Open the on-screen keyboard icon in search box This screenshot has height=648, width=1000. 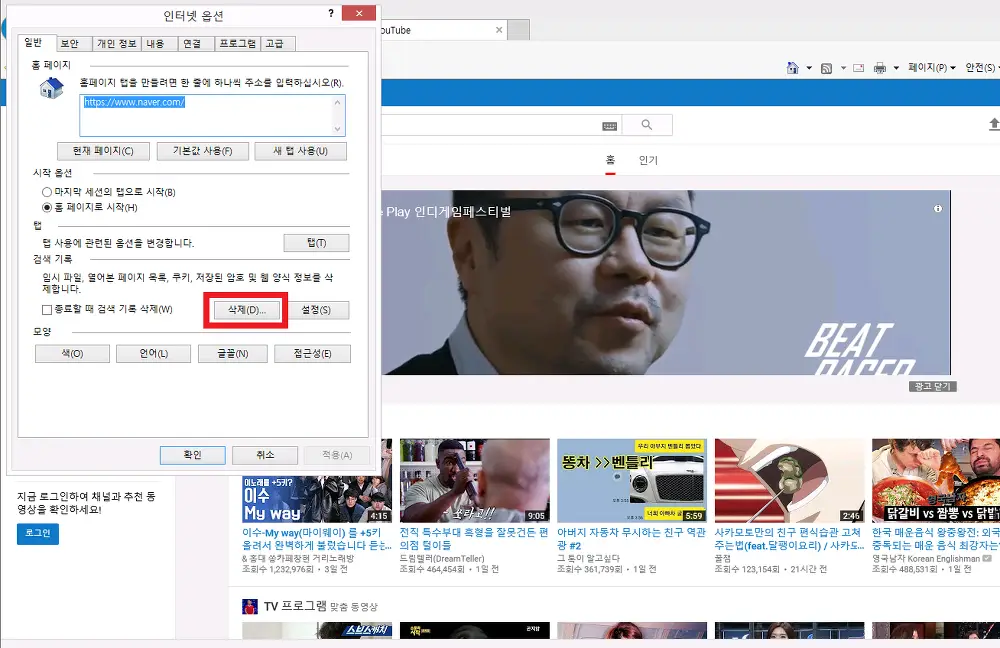click(610, 126)
